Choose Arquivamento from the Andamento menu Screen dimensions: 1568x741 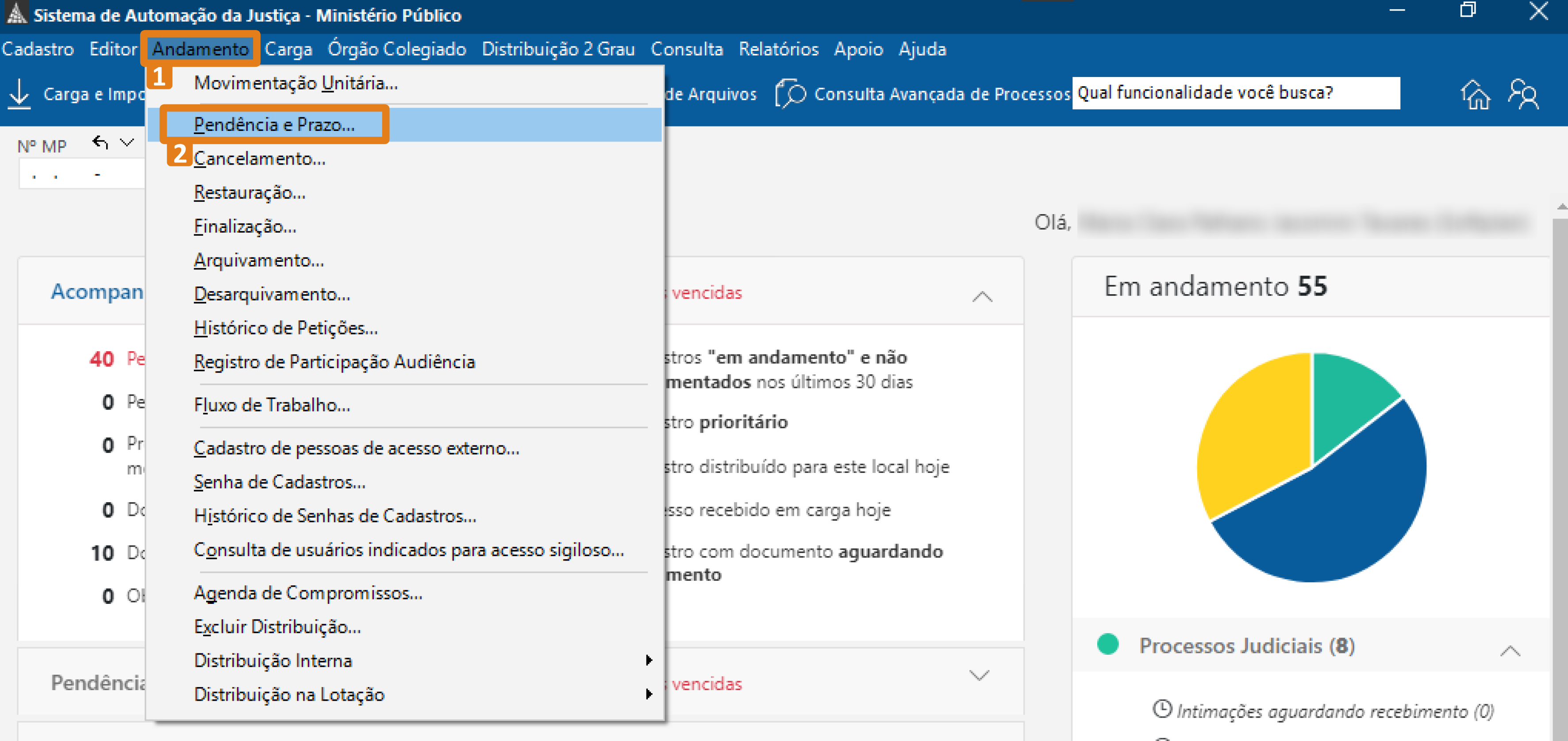pyautogui.click(x=258, y=260)
